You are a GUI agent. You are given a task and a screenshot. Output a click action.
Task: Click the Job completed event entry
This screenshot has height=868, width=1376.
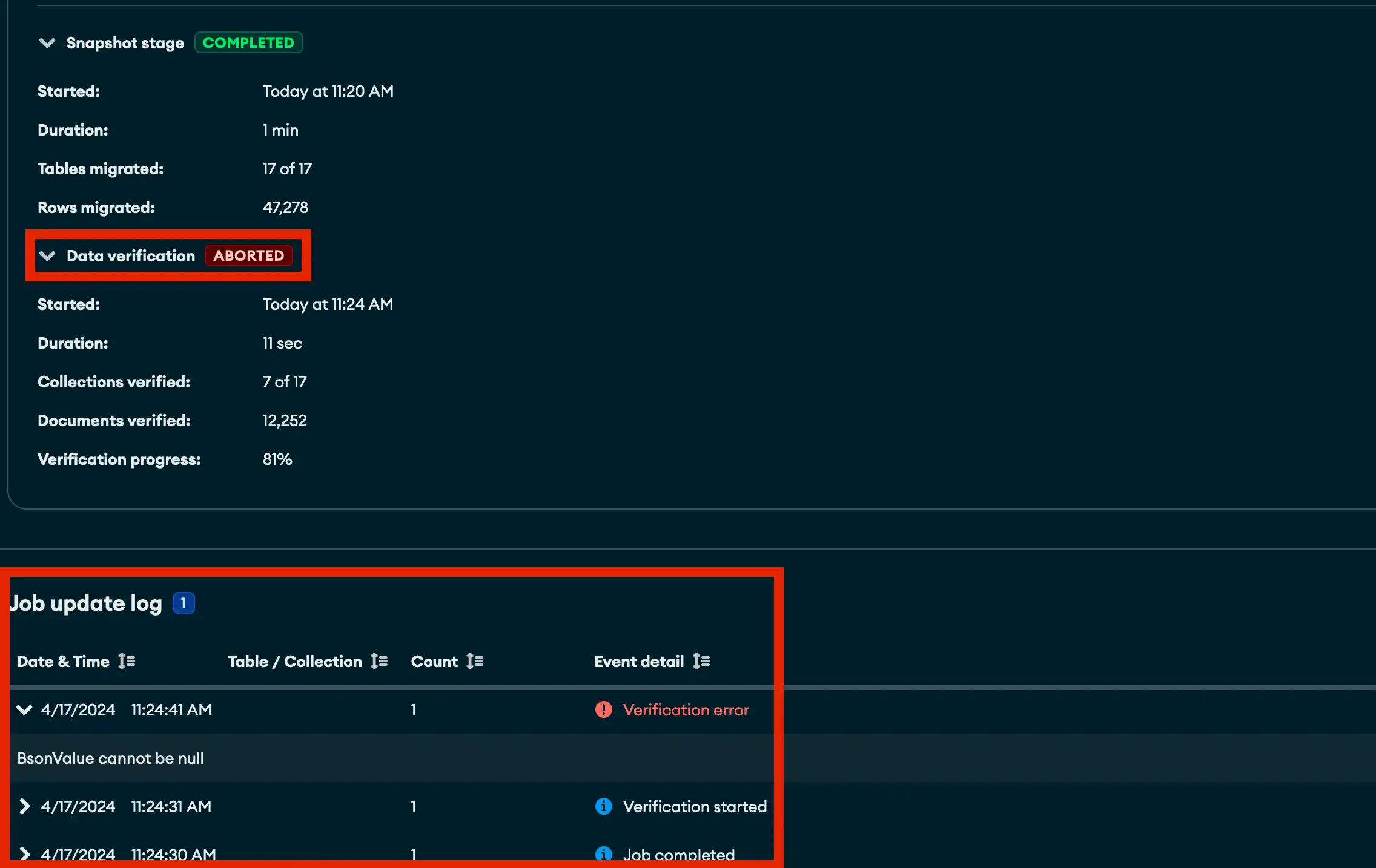click(x=678, y=855)
